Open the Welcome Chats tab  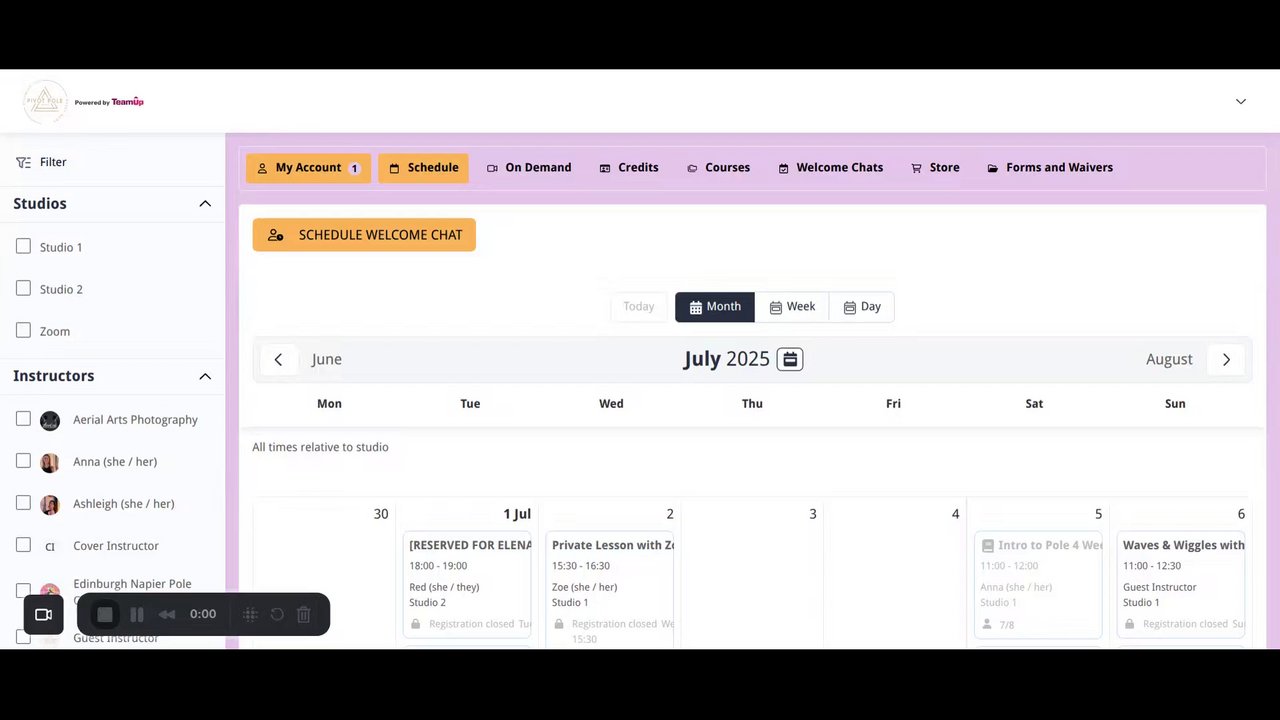coord(831,168)
